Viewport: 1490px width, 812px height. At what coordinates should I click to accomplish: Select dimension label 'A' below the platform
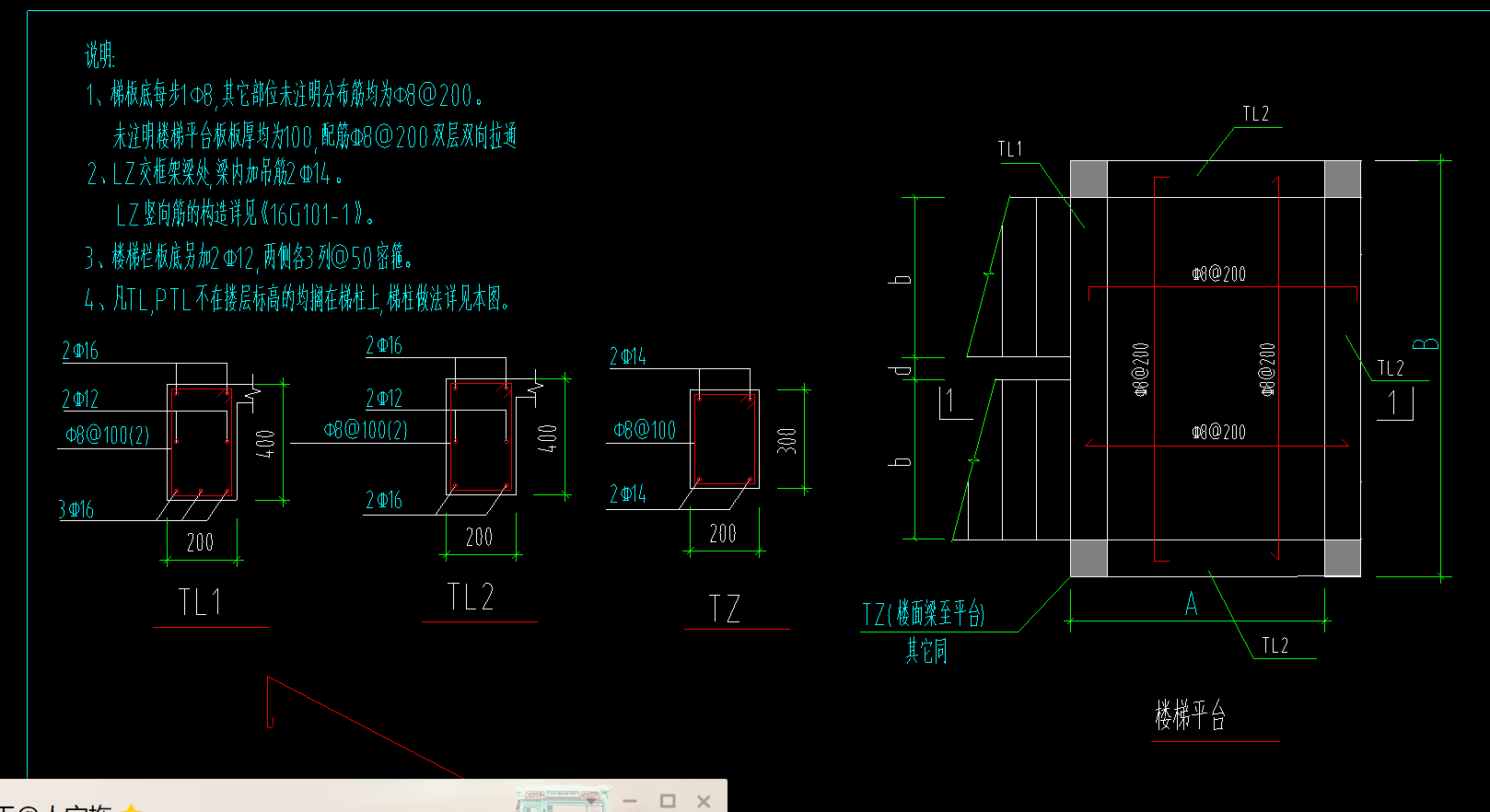pyautogui.click(x=1191, y=604)
